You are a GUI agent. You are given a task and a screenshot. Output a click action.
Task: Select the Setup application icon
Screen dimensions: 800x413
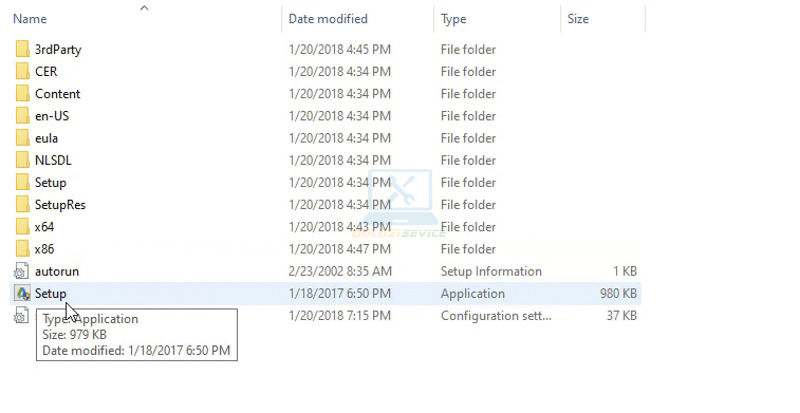pyautogui.click(x=22, y=294)
